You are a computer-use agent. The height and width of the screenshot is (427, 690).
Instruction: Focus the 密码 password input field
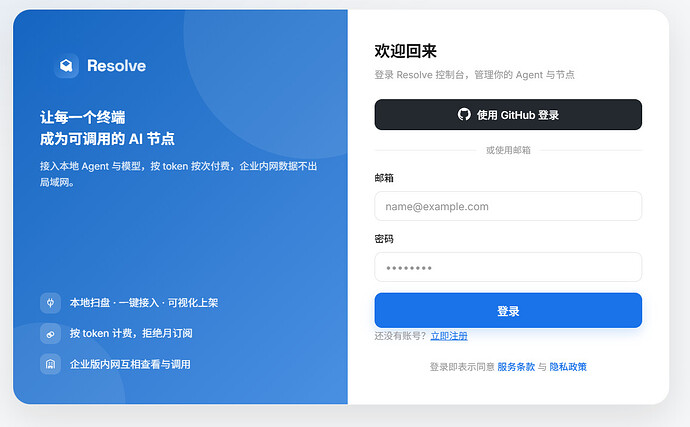coord(508,267)
